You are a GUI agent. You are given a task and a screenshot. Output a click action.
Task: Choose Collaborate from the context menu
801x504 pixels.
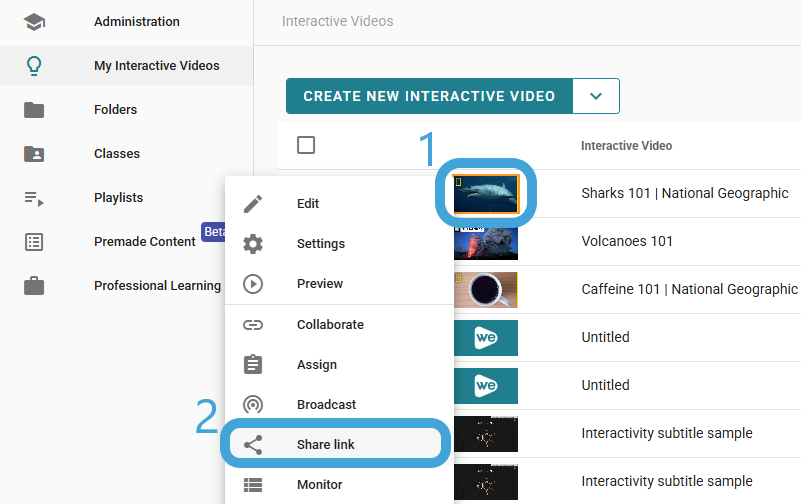pyautogui.click(x=339, y=325)
